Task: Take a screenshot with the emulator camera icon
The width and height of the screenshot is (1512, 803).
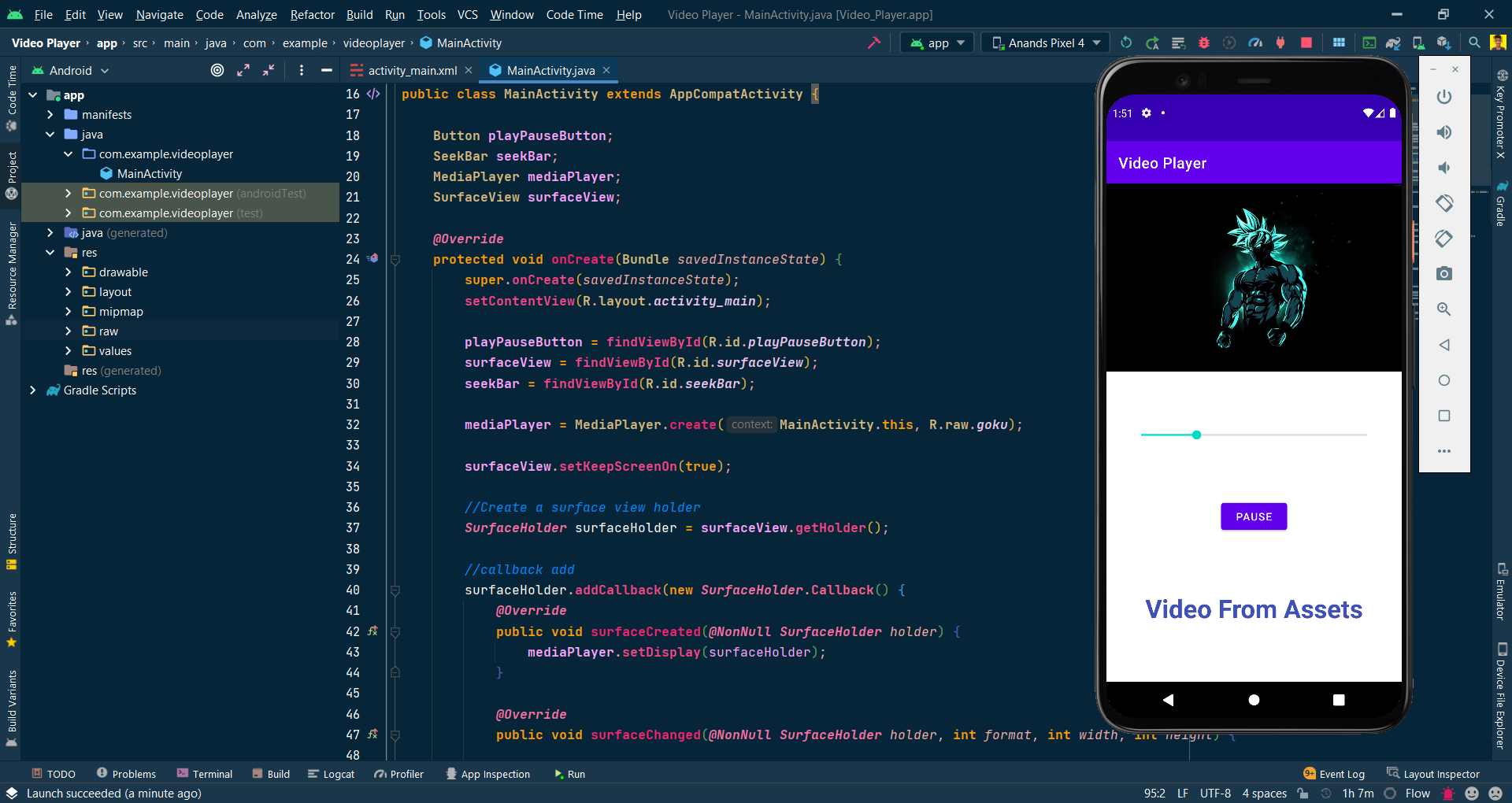Action: point(1443,273)
